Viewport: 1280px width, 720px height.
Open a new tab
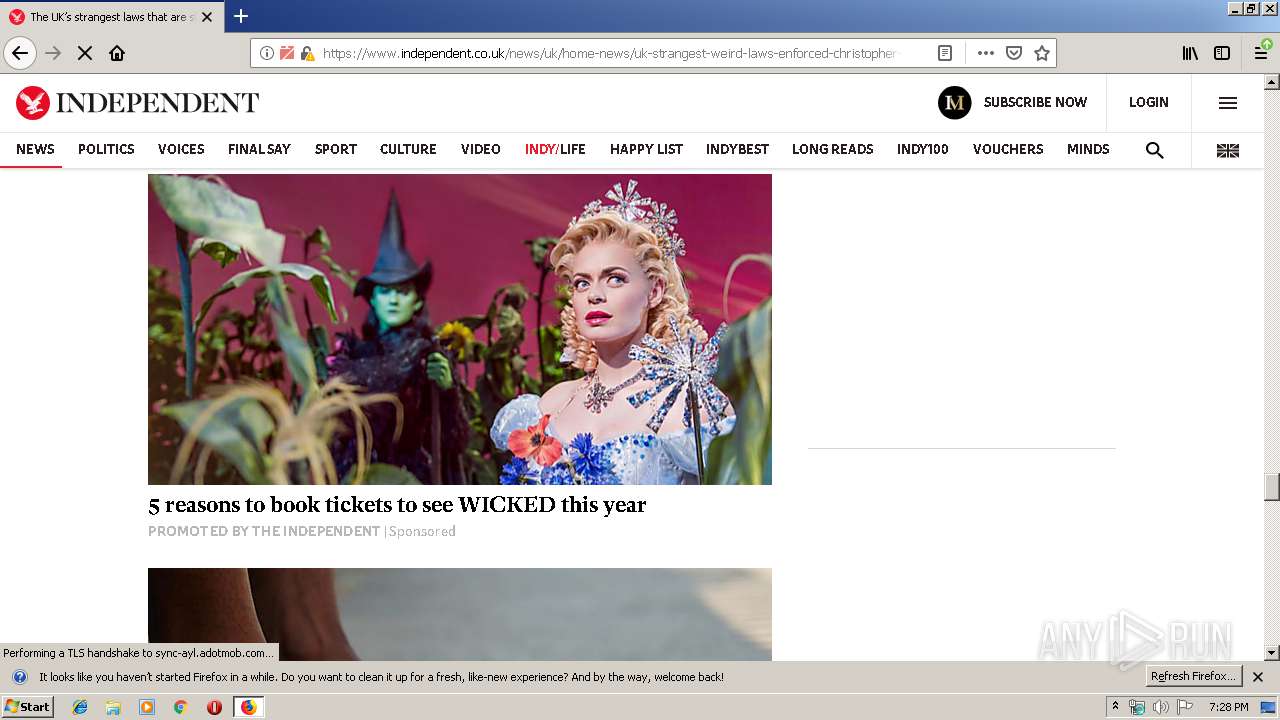pyautogui.click(x=241, y=16)
